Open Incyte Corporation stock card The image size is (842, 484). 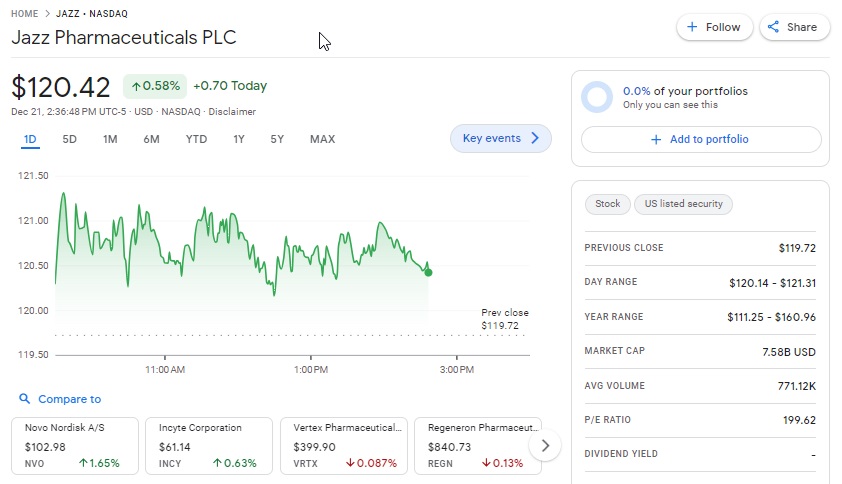coord(209,445)
